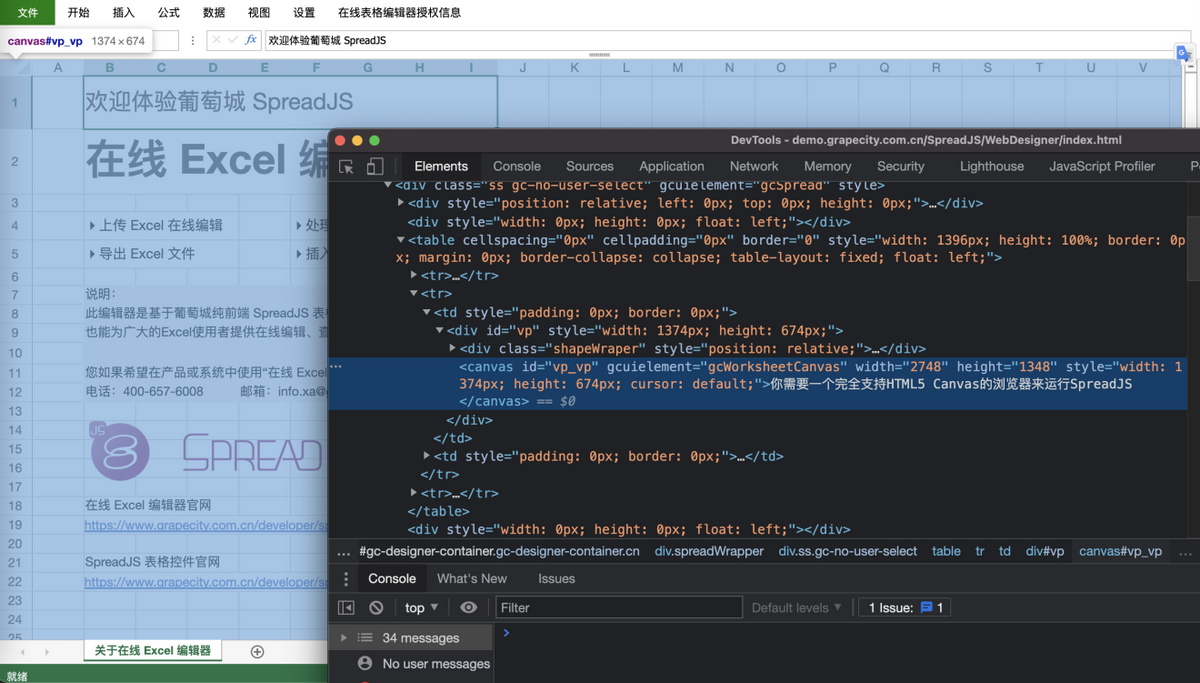Open DevTools Sources tab
The height and width of the screenshot is (683, 1200).
pos(590,166)
